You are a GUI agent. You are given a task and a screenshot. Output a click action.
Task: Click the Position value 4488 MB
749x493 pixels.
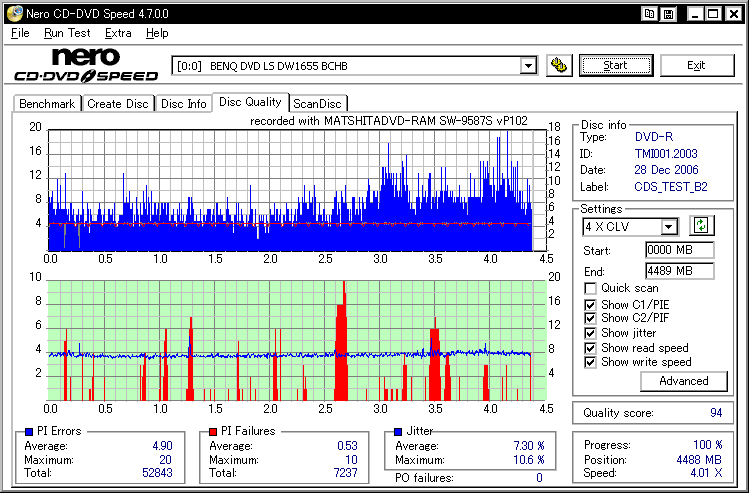[x=699, y=460]
